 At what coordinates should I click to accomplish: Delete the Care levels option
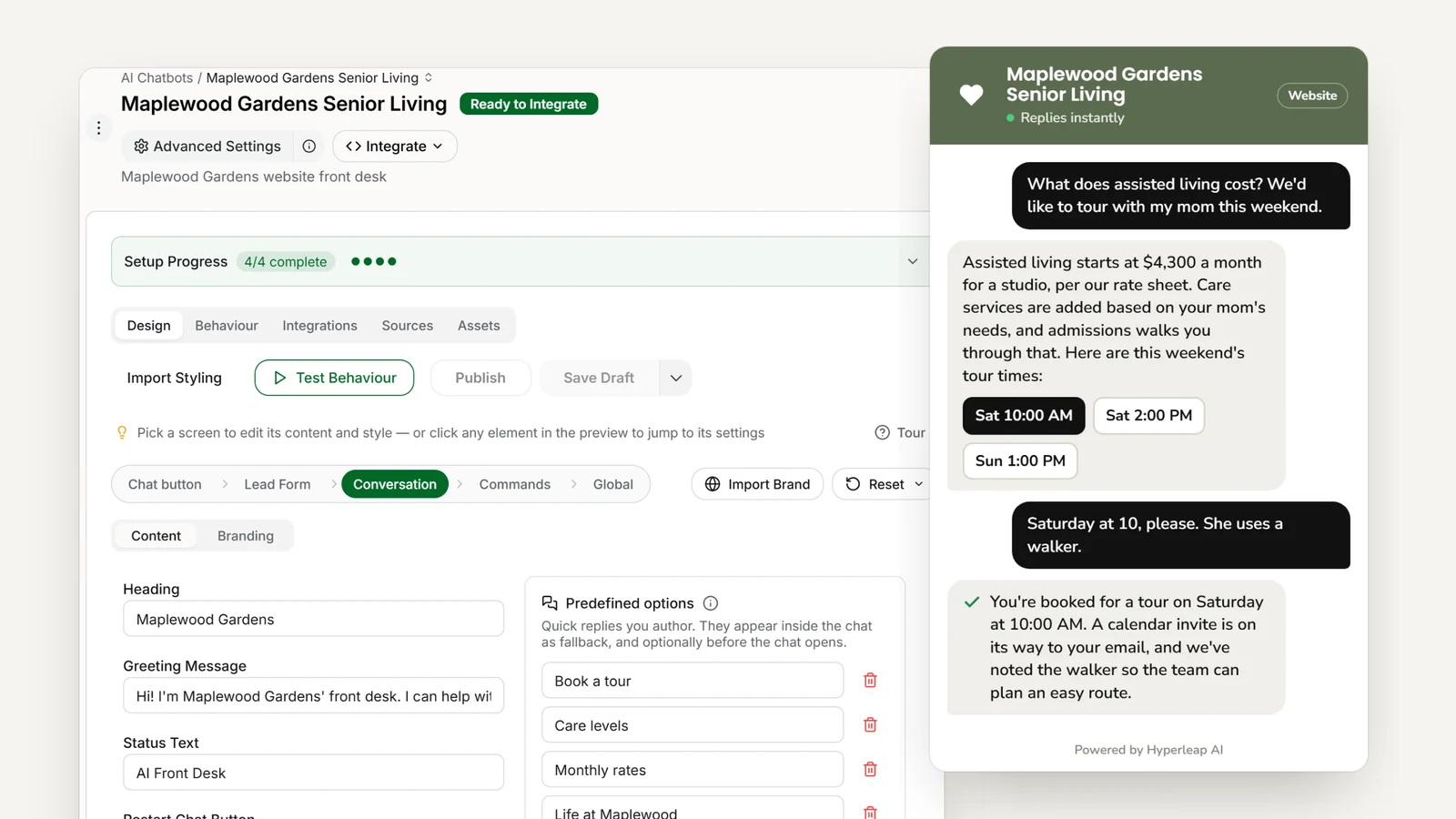point(870,725)
